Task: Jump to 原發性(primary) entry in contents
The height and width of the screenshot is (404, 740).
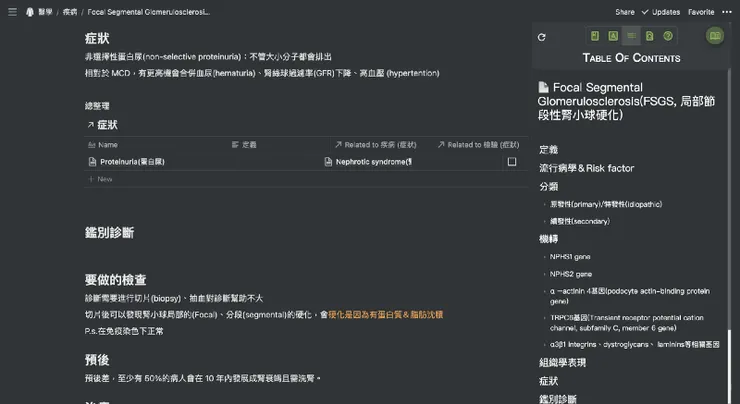Action: click(x=605, y=204)
